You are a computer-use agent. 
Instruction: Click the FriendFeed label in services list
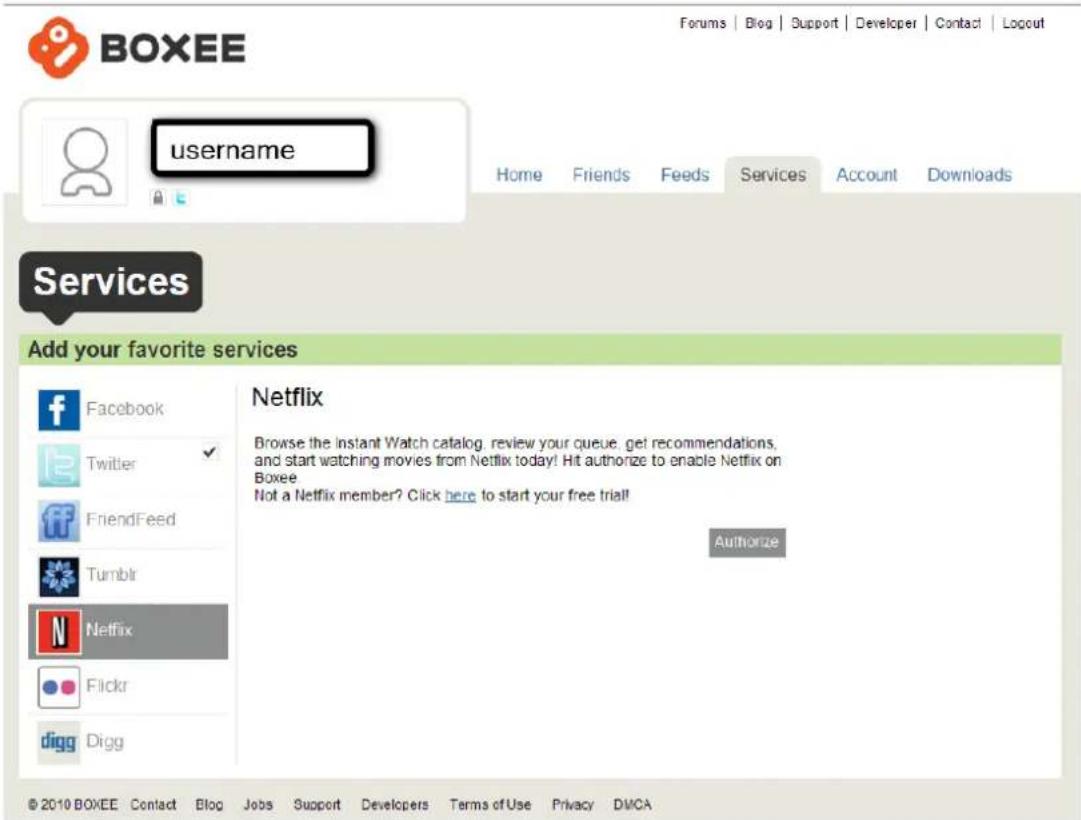[x=131, y=519]
